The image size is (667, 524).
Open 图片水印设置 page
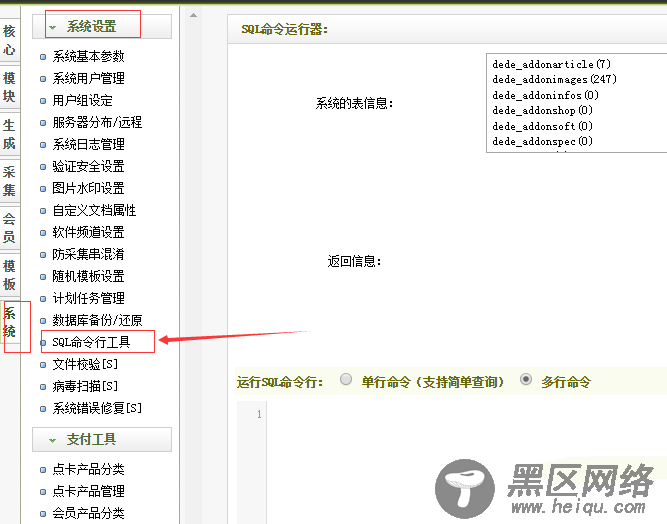pyautogui.click(x=88, y=188)
